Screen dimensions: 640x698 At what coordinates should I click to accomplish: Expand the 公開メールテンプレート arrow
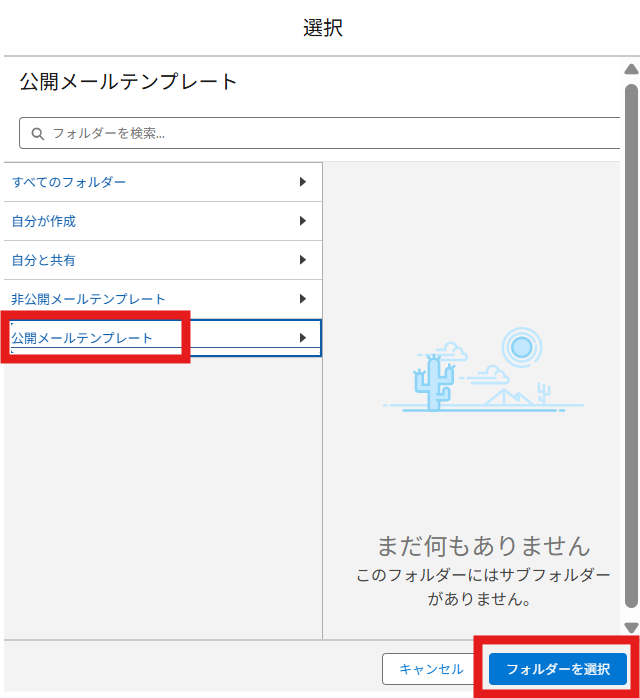click(302, 338)
